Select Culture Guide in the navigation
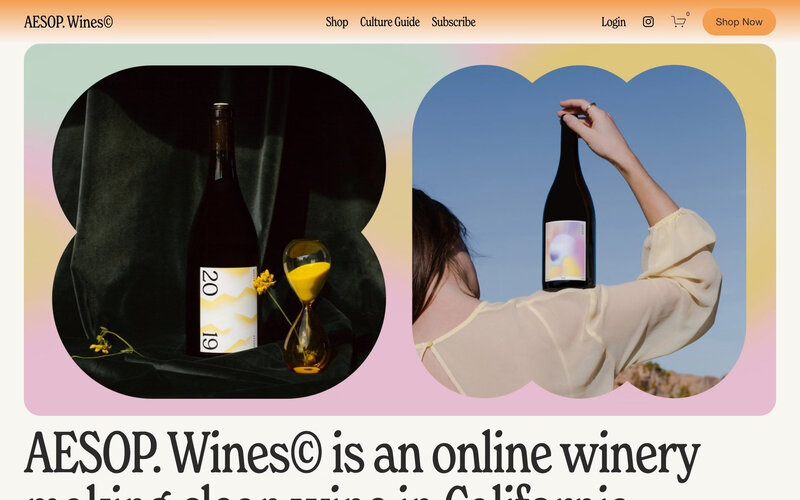Screen dimensions: 800x500 [x=390, y=22]
